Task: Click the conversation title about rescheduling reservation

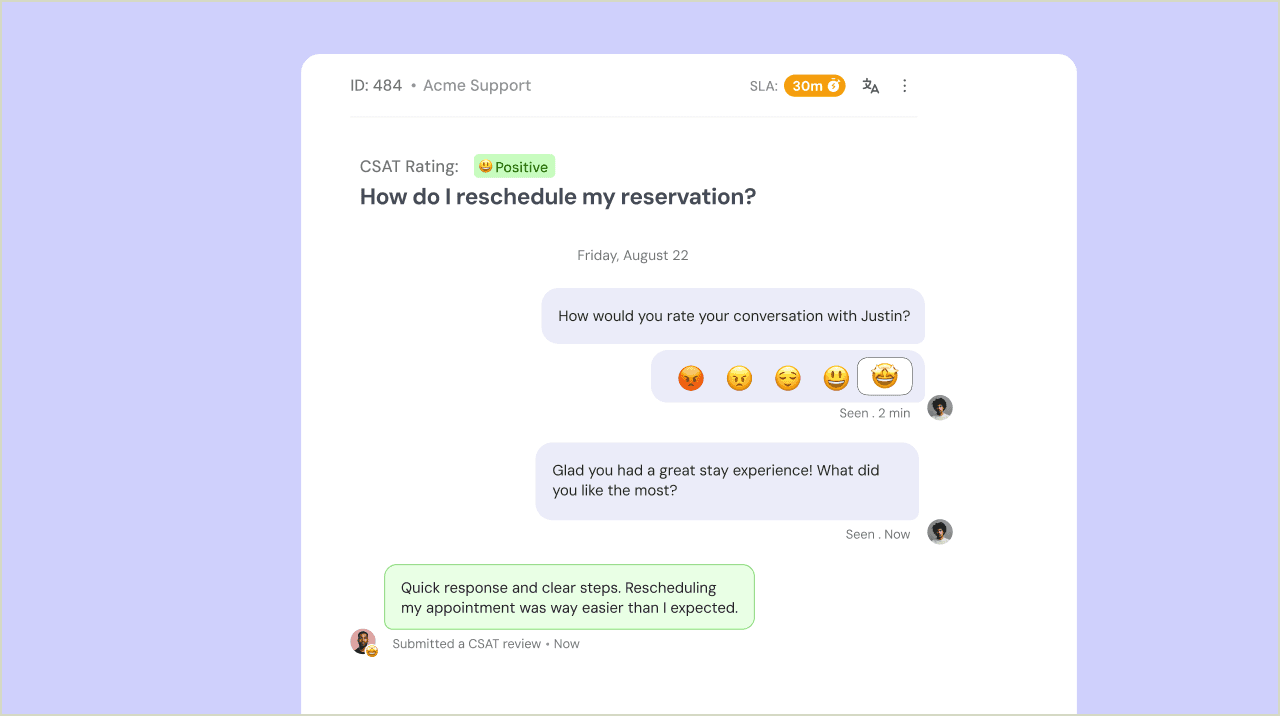Action: pos(558,197)
